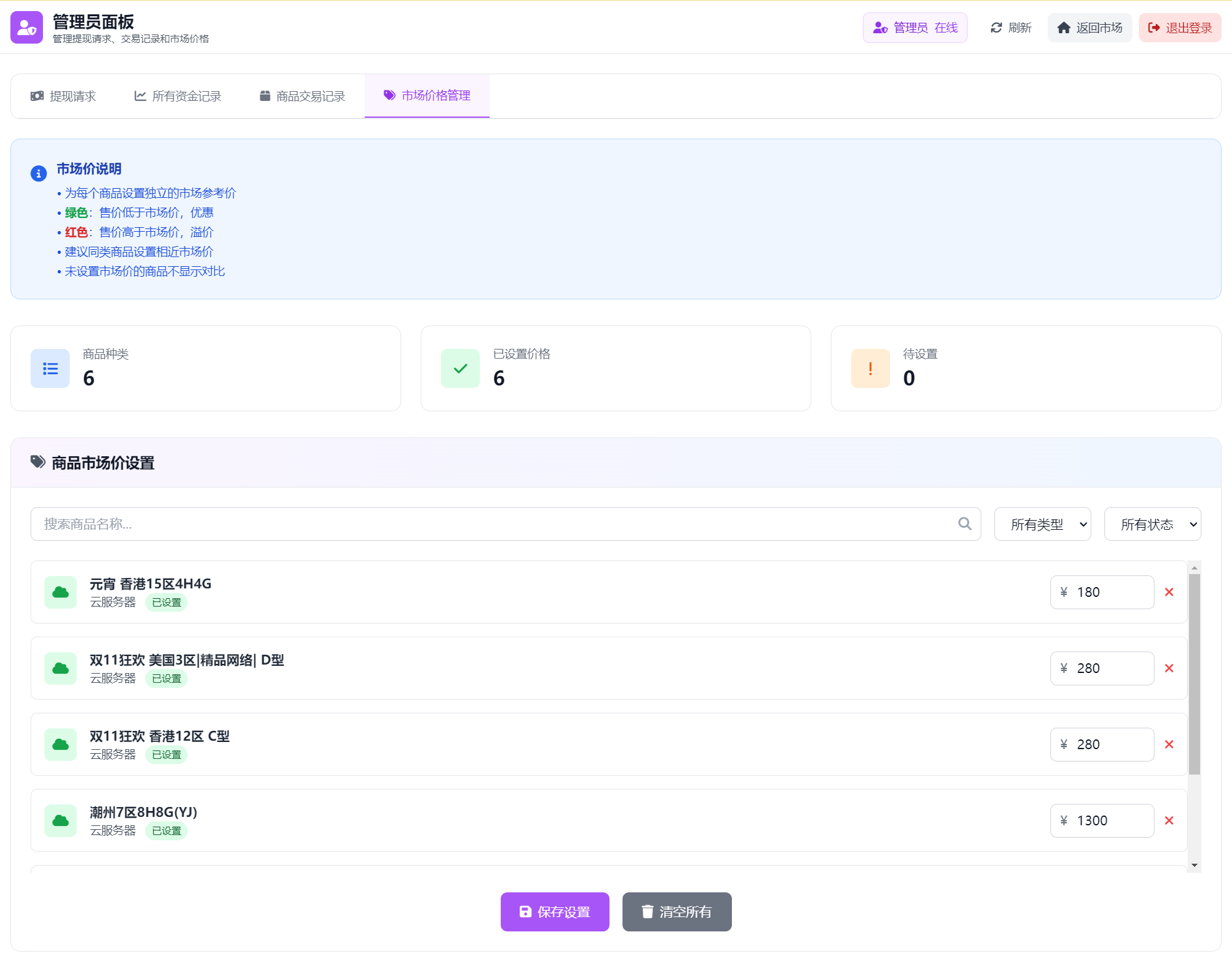Click the tags icon next to 商品市场价设置

(38, 462)
